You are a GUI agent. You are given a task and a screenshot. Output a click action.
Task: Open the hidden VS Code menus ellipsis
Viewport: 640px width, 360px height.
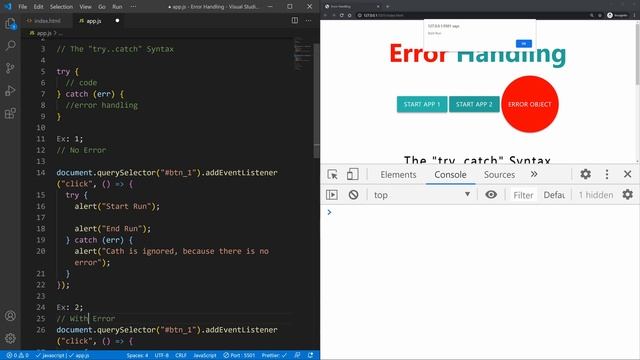[133, 7]
